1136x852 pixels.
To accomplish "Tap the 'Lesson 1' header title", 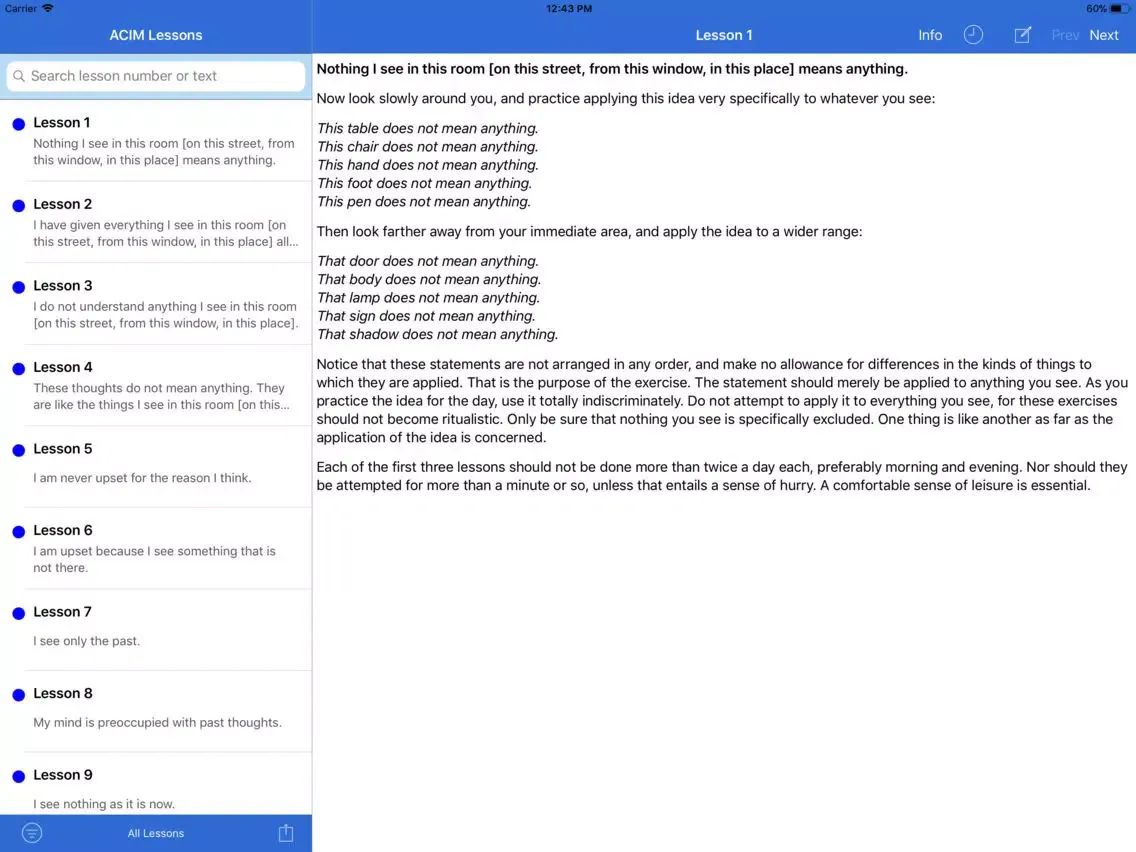I will [x=724, y=35].
